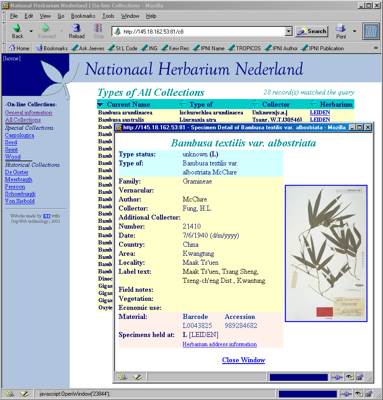Click the Mozilla throbber logo icon
This screenshot has height=400, width=383.
(371, 31)
